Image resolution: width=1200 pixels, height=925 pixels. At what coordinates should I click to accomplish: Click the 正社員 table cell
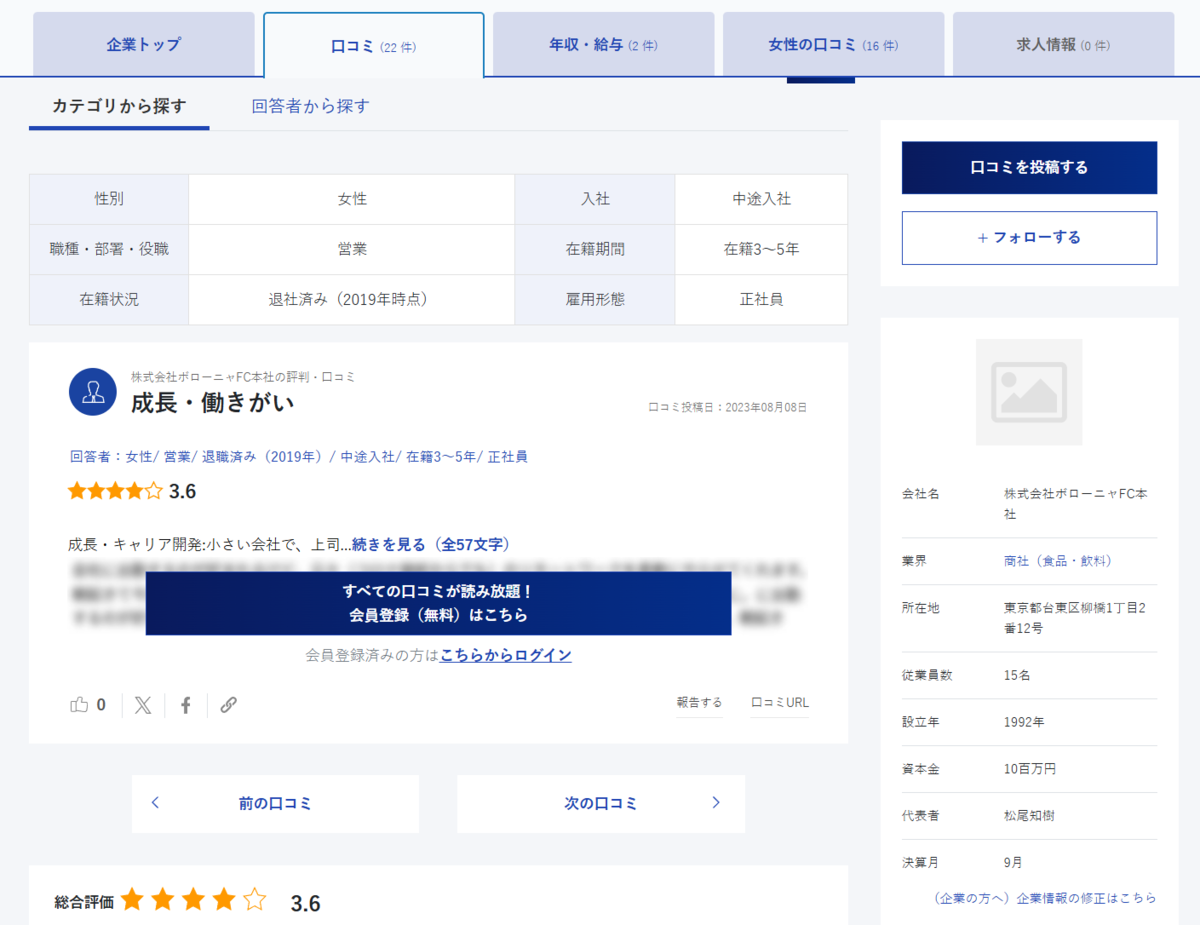coord(761,300)
